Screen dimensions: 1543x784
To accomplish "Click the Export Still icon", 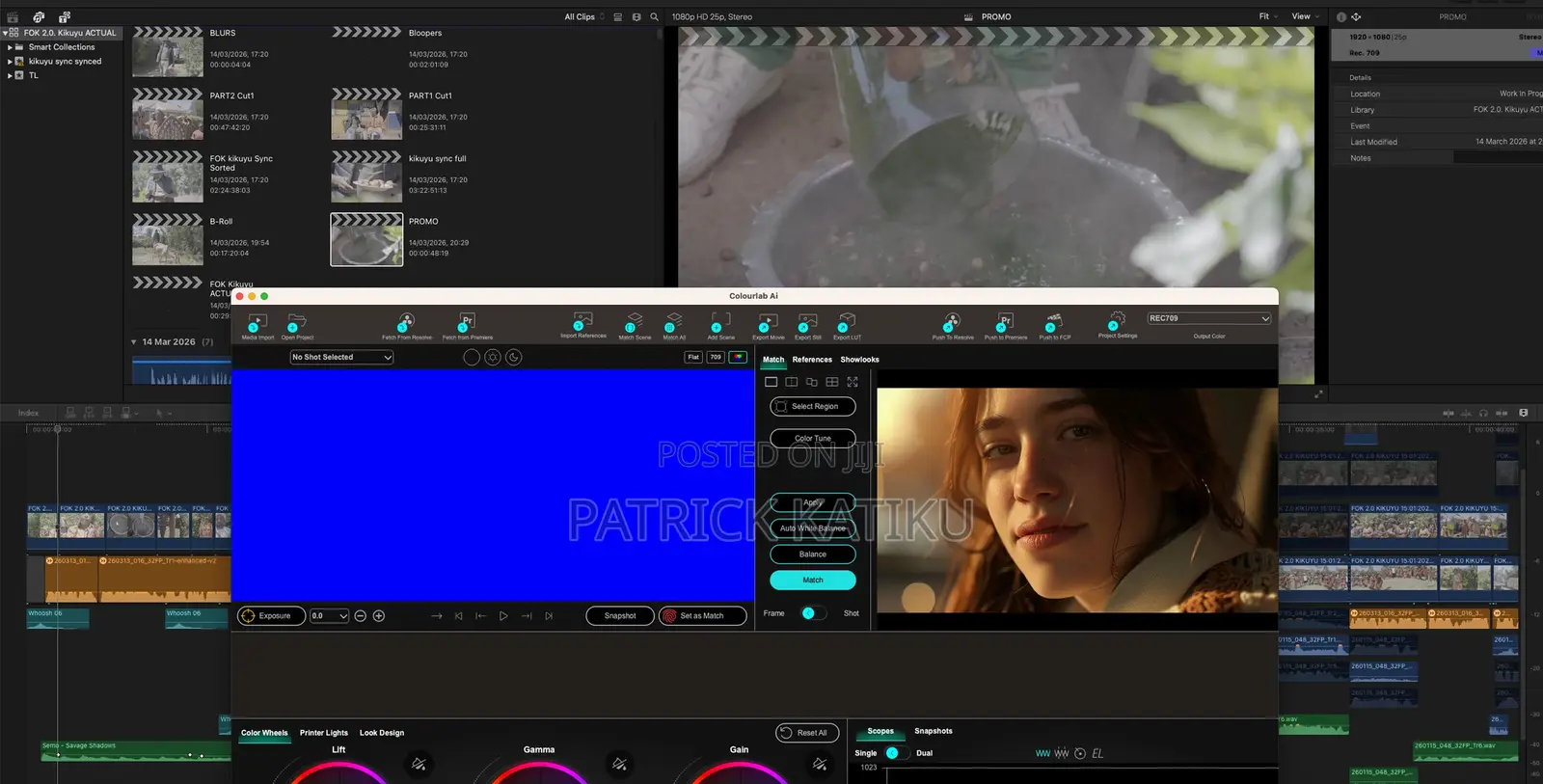I will [x=808, y=322].
